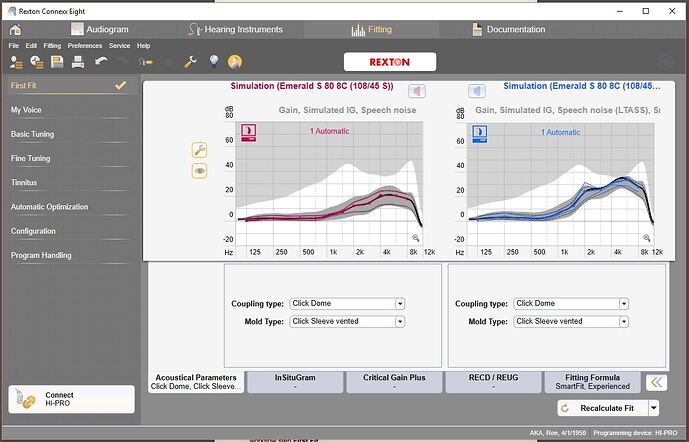
Task: Zoom the right ear graph with magnifier
Action: (415, 238)
